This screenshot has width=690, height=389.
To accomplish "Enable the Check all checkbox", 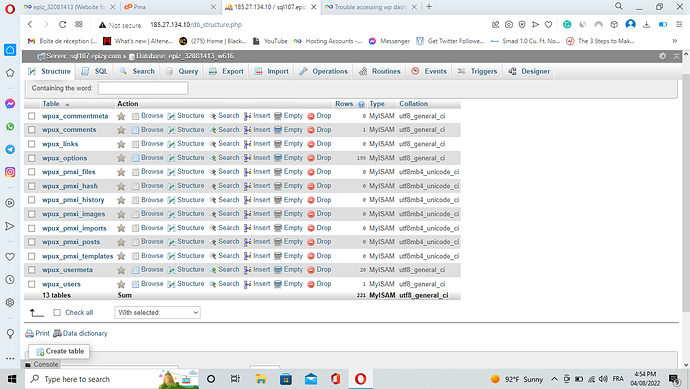I will (x=57, y=312).
